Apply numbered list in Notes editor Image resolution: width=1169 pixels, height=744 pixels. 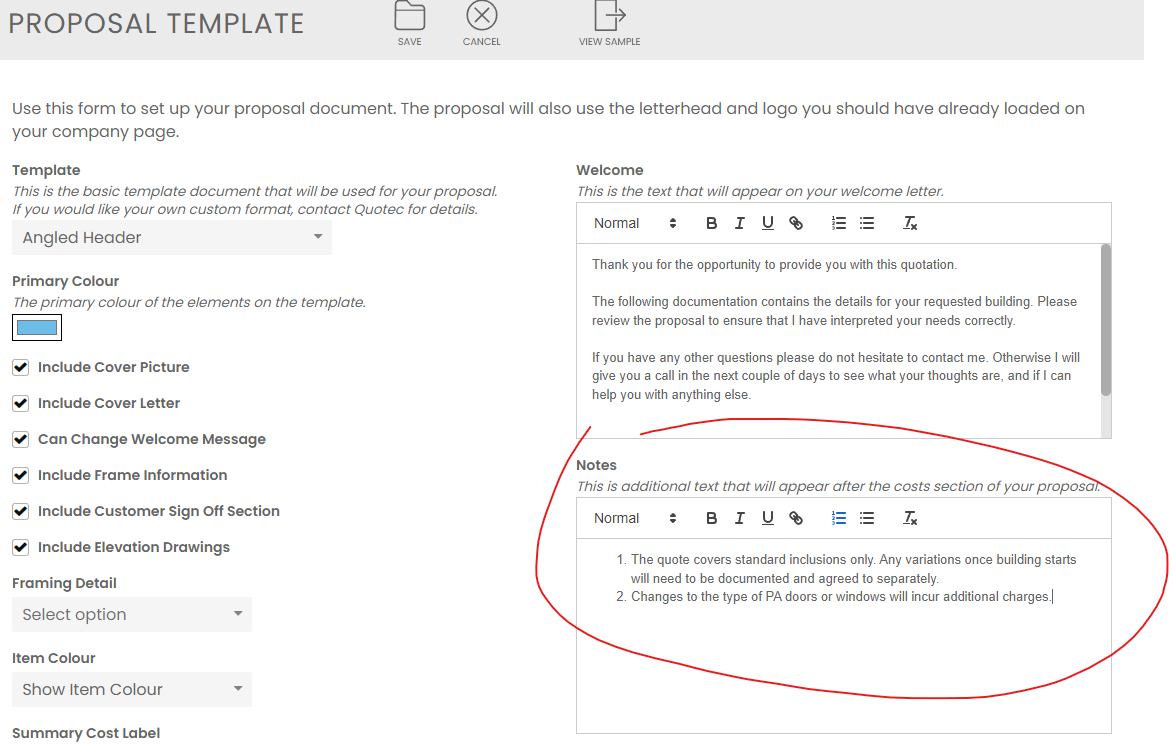click(839, 518)
